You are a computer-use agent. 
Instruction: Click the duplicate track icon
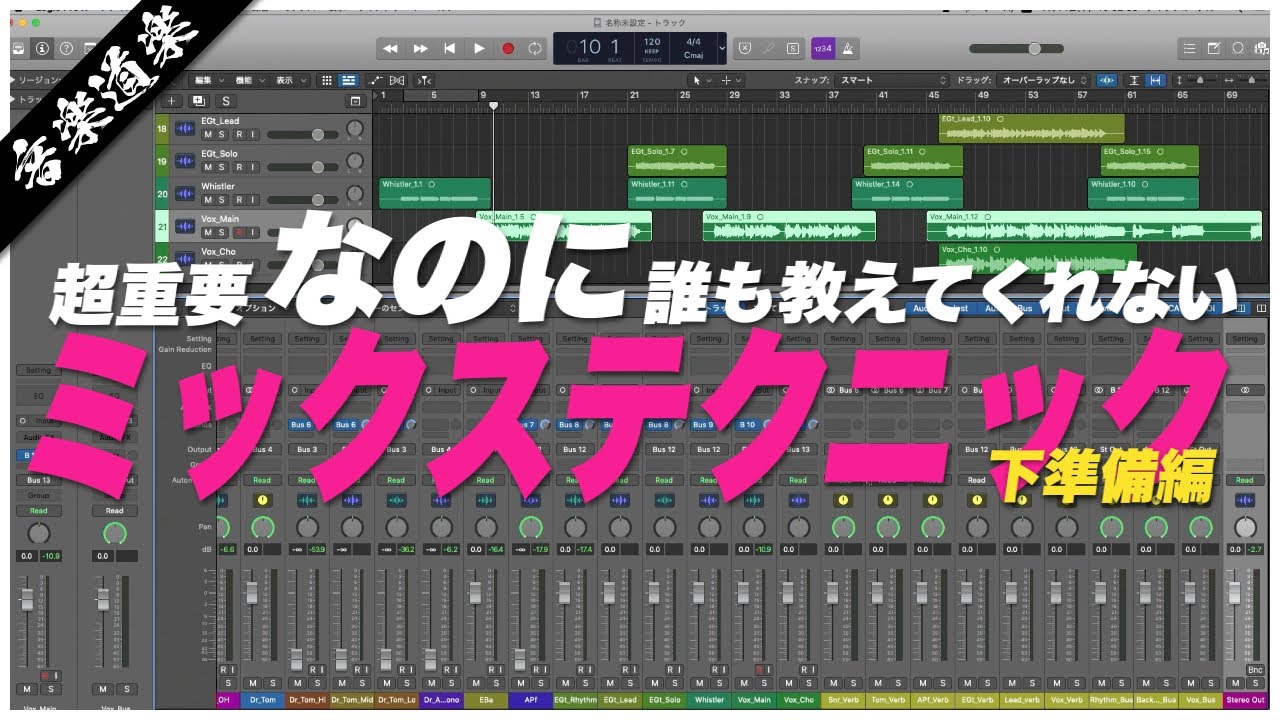click(x=198, y=101)
